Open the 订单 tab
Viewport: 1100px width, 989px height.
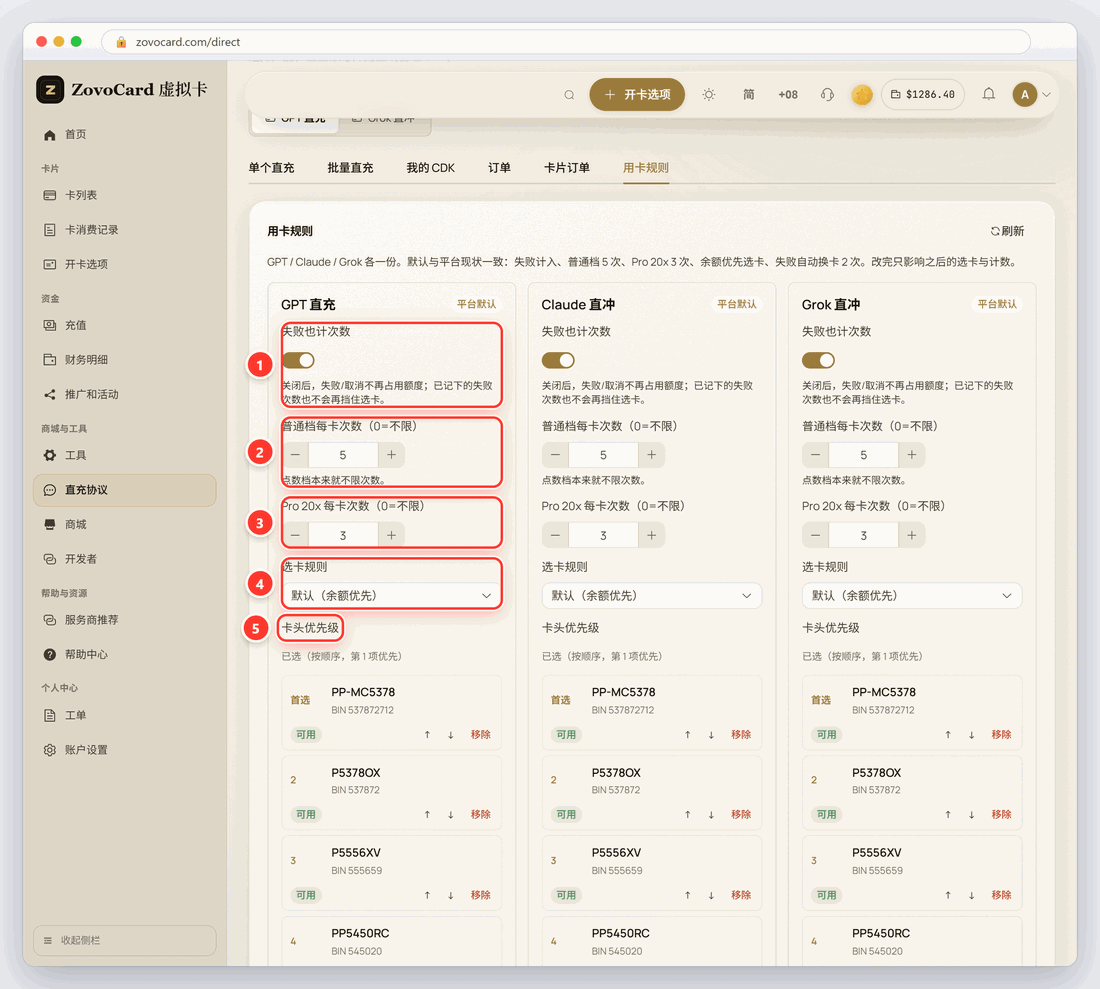(x=499, y=168)
